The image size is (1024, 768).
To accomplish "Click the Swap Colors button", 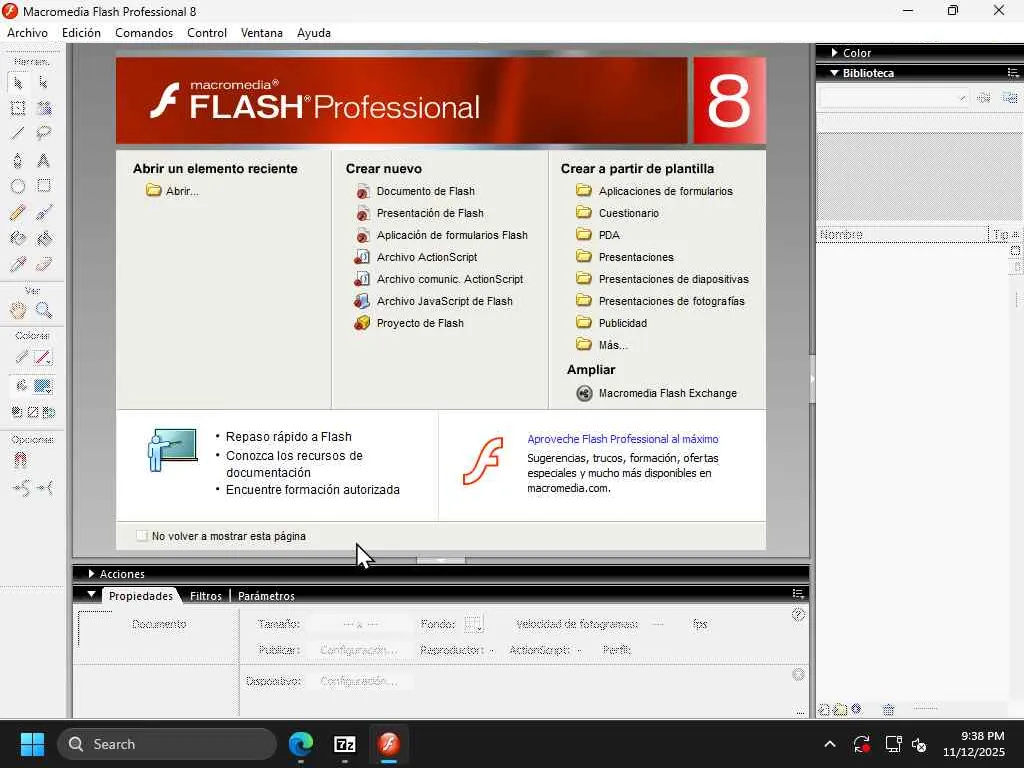I will tap(49, 412).
